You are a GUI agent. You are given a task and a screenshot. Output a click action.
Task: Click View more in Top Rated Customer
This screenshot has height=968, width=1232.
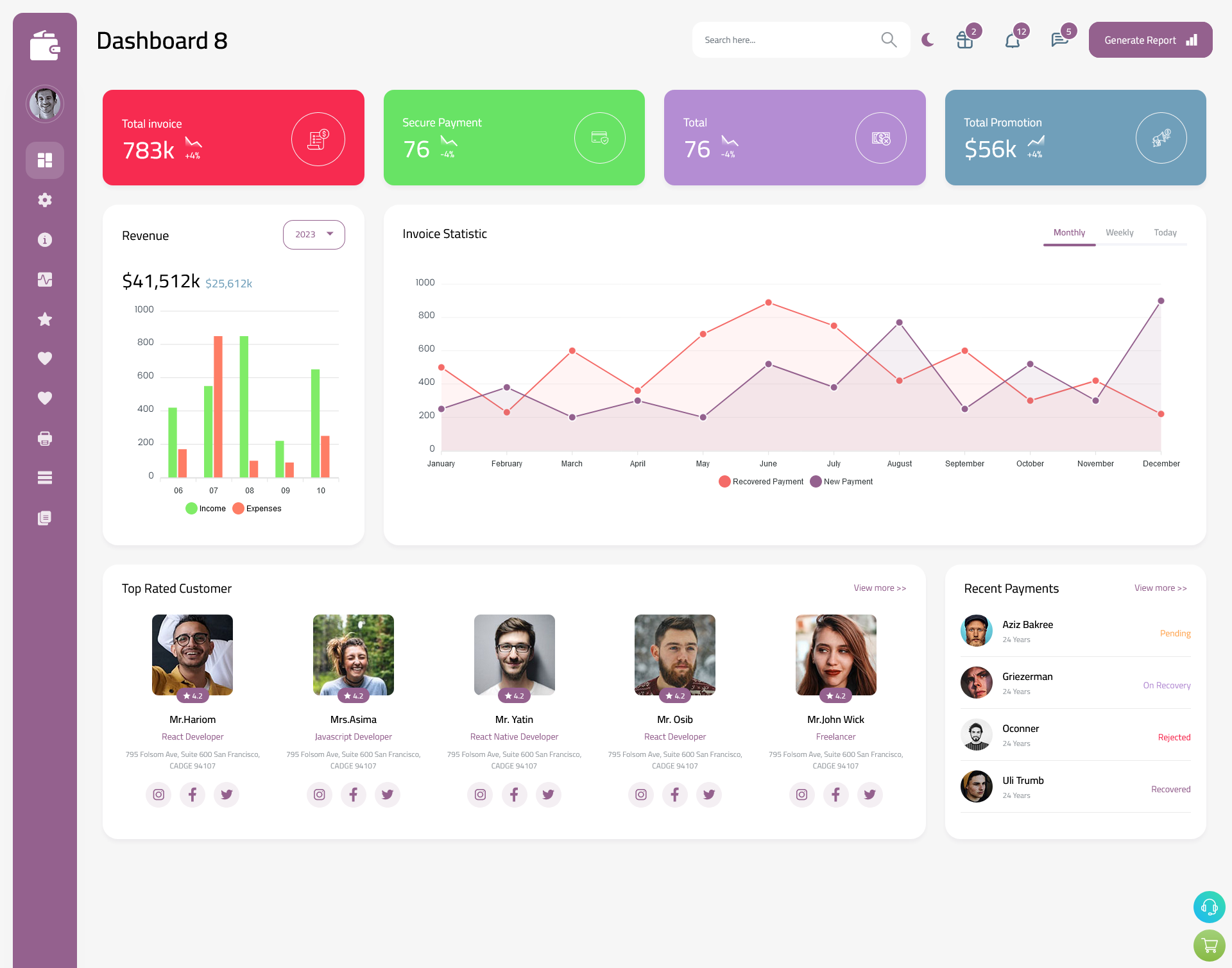click(x=879, y=587)
